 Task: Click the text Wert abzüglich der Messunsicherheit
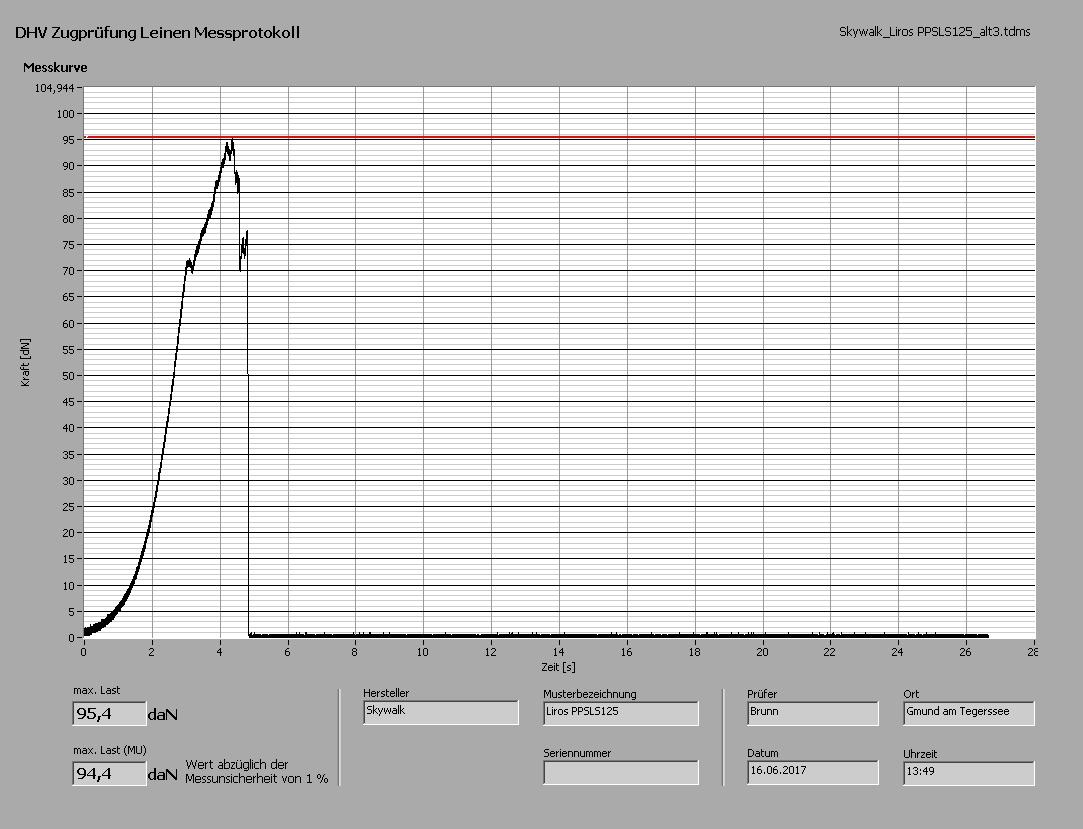257,772
